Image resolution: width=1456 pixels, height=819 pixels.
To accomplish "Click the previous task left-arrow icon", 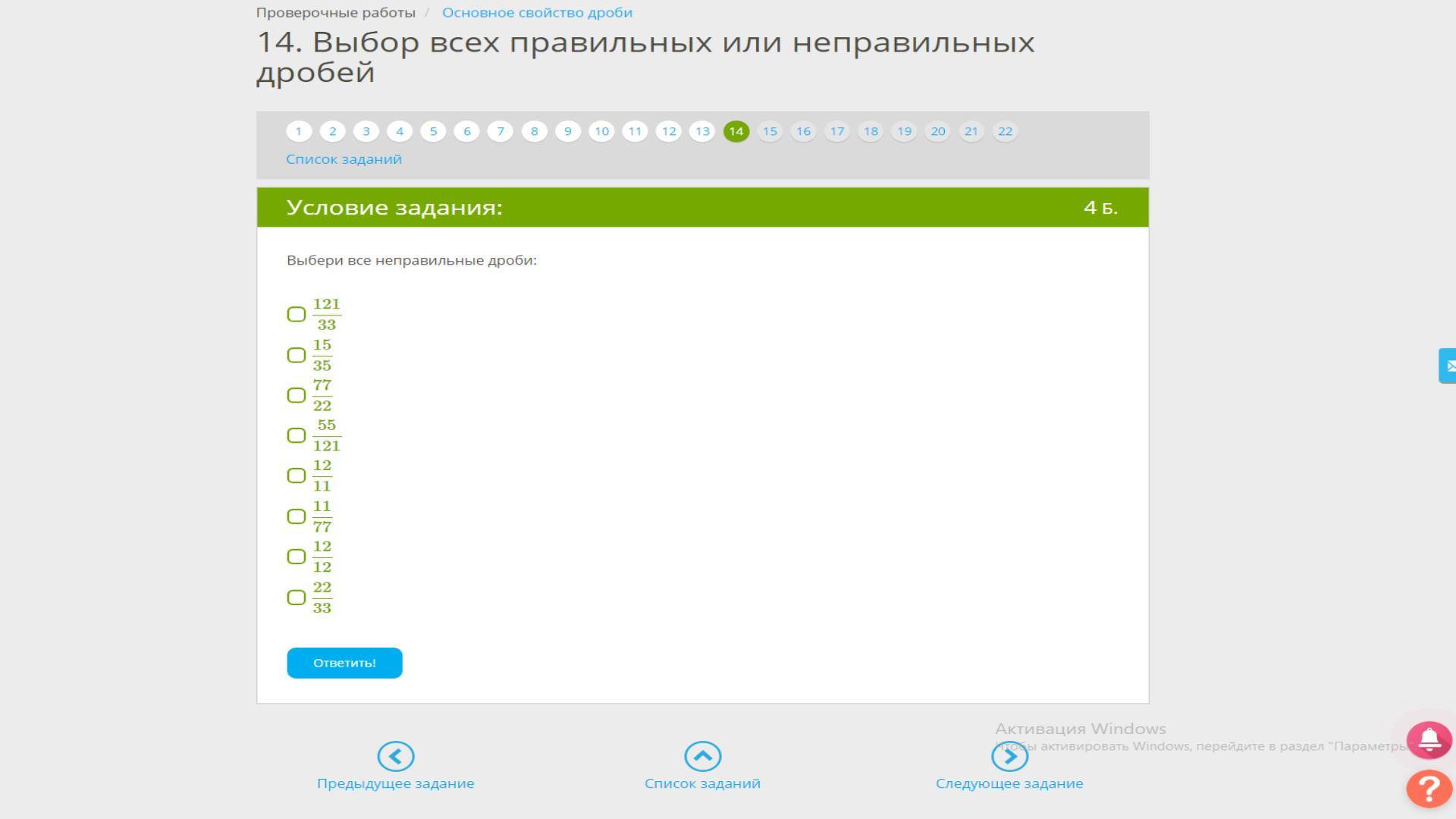I will [395, 756].
